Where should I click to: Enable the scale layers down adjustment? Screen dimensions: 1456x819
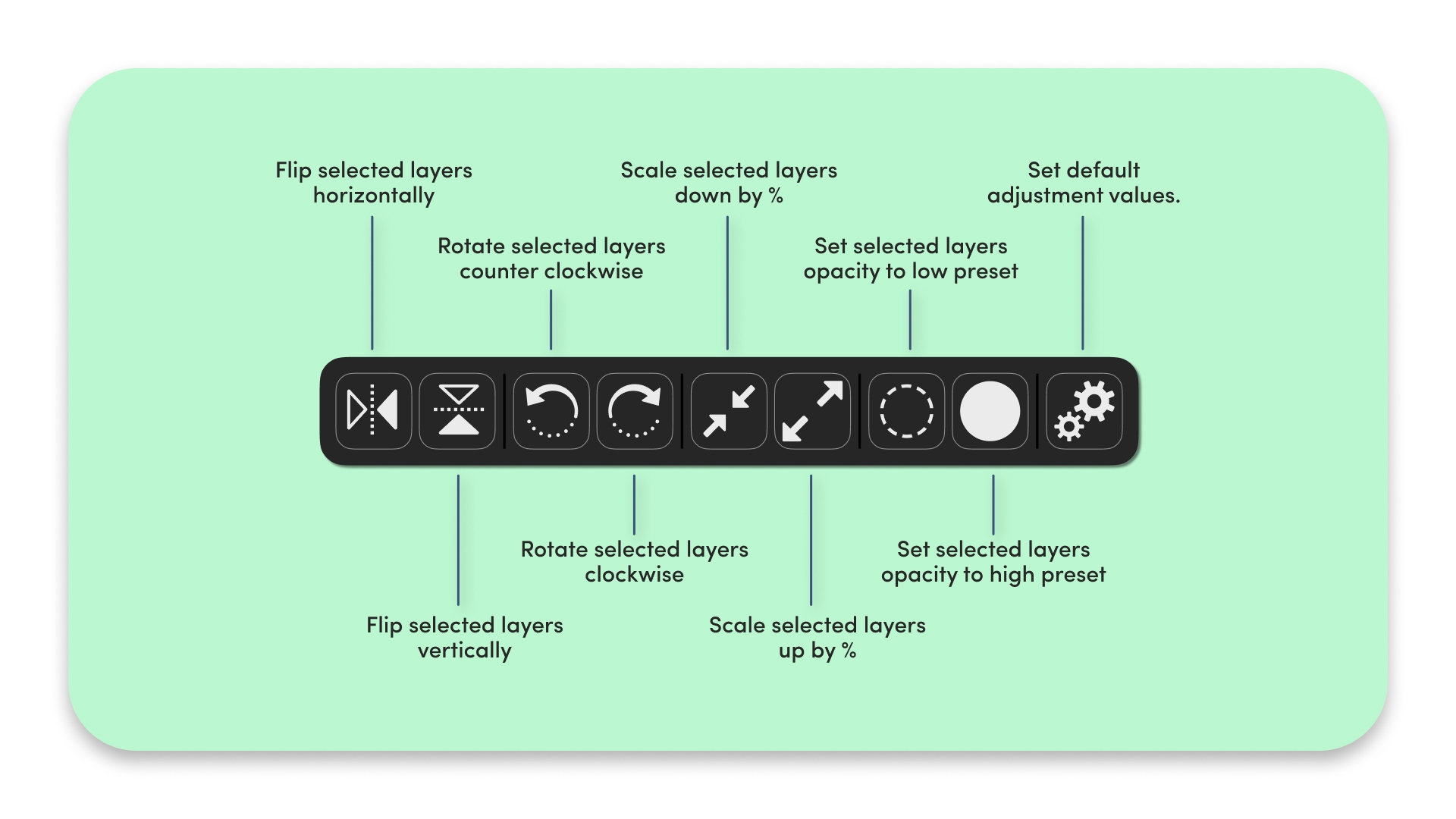727,408
